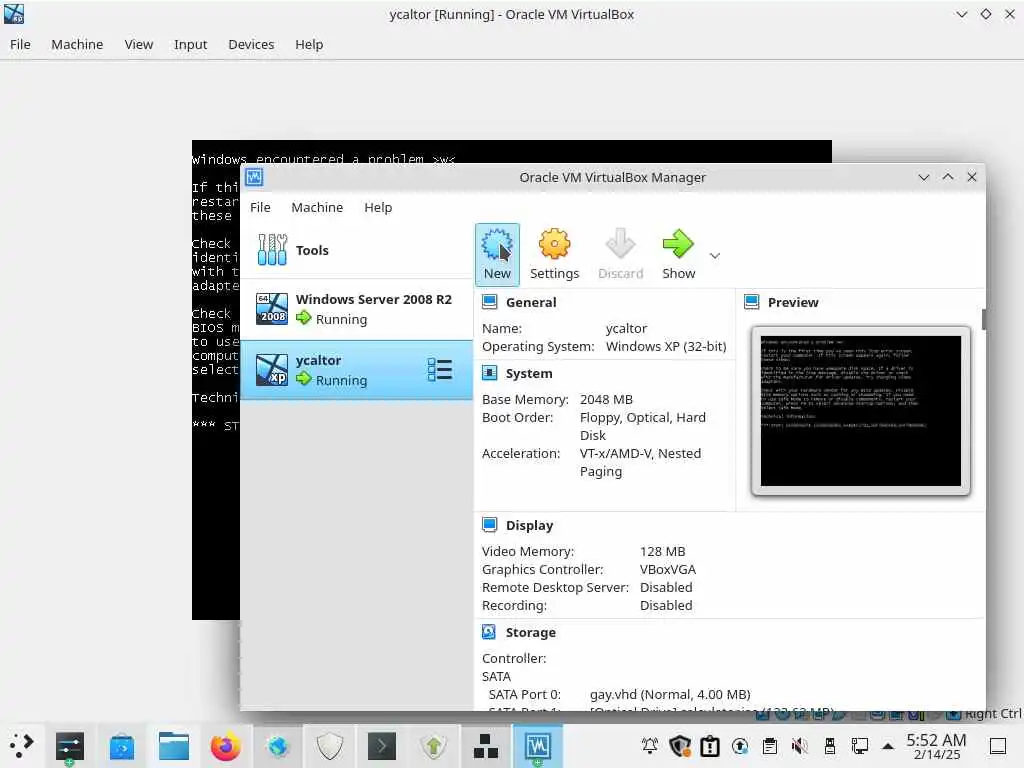Select the Windows Server 2008 R2 machine
Viewport: 1024px width, 768px height.
coord(357,309)
